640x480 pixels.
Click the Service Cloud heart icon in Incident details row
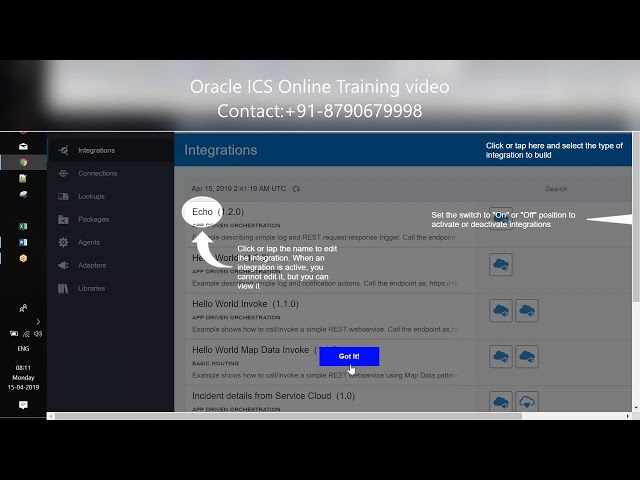click(x=527, y=401)
